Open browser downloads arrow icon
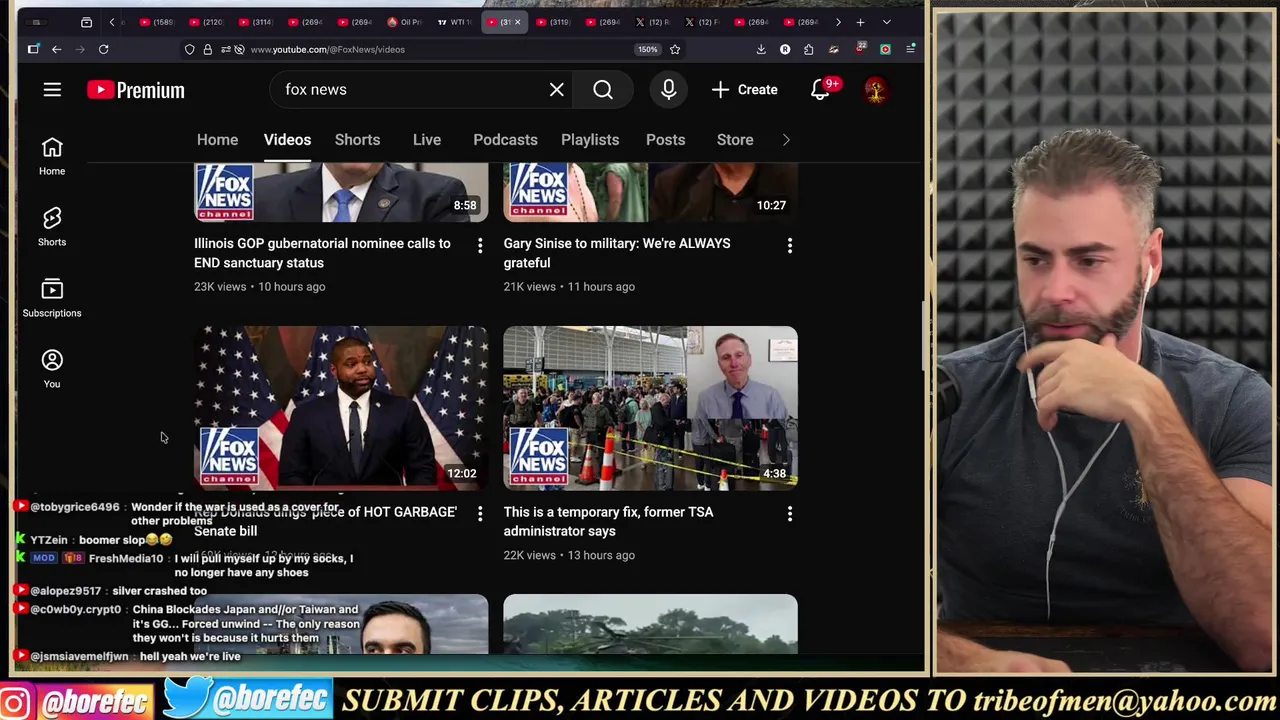Viewport: 1280px width, 720px height. [x=761, y=49]
